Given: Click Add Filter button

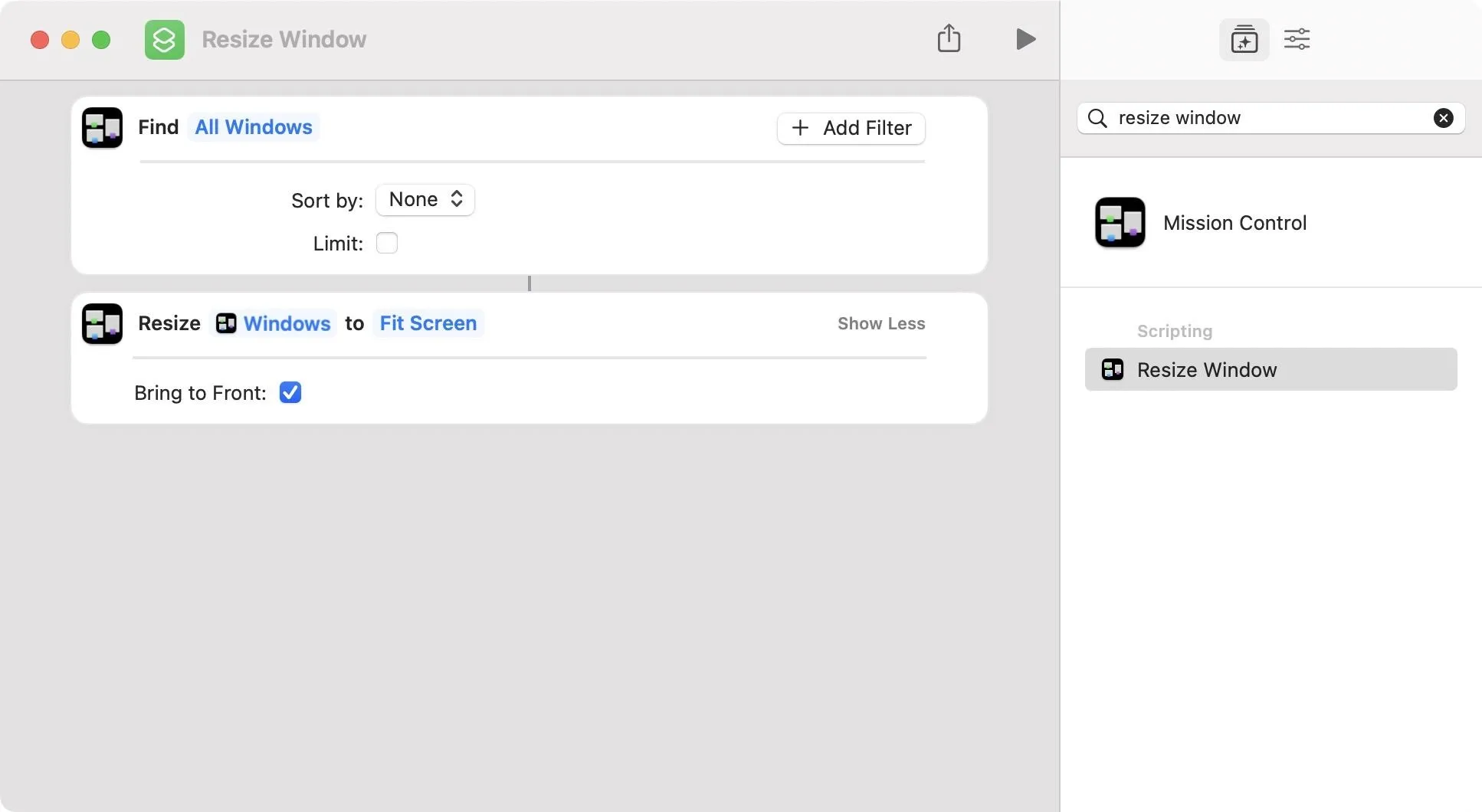Looking at the screenshot, I should coord(851,128).
